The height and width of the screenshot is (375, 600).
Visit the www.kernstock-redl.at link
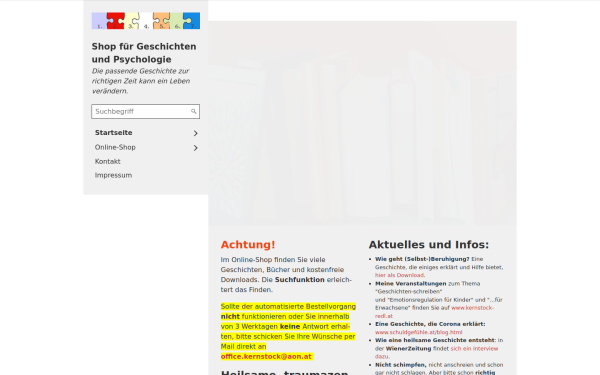(434, 312)
